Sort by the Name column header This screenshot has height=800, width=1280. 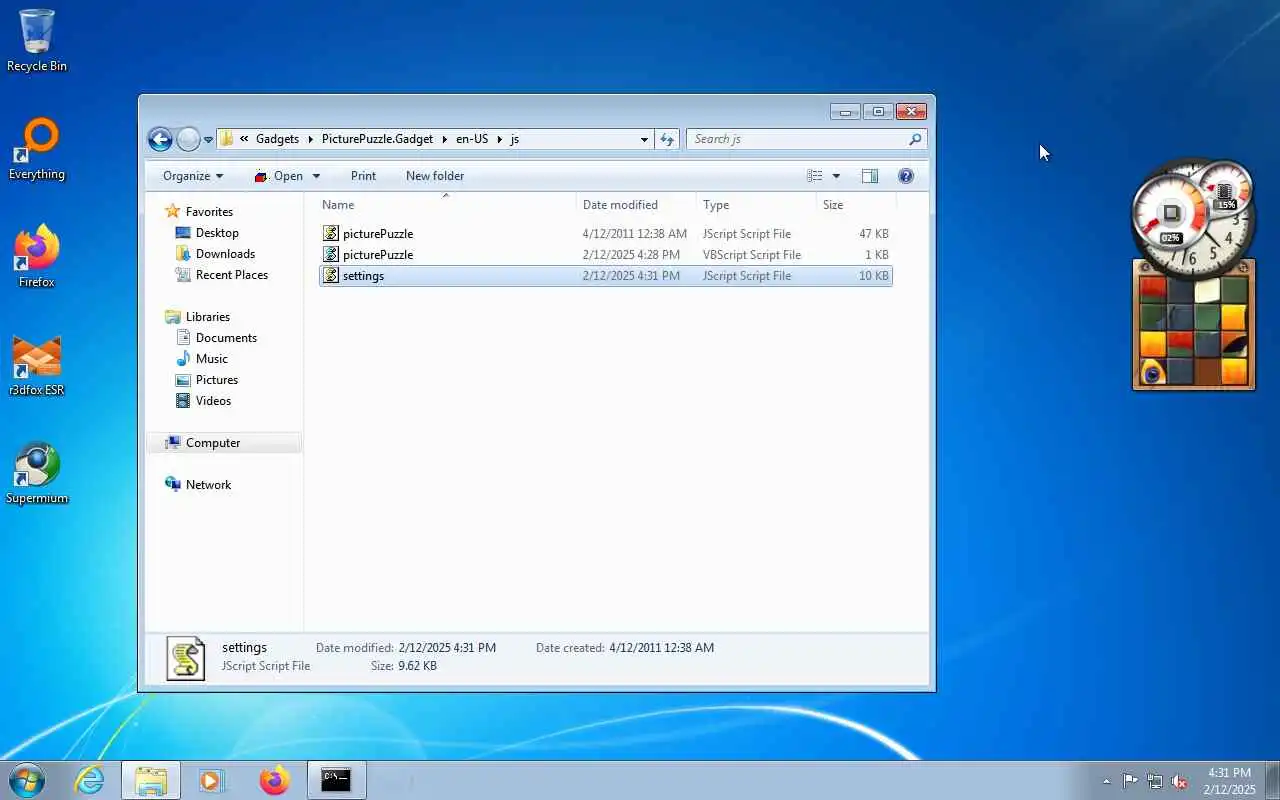click(445, 204)
